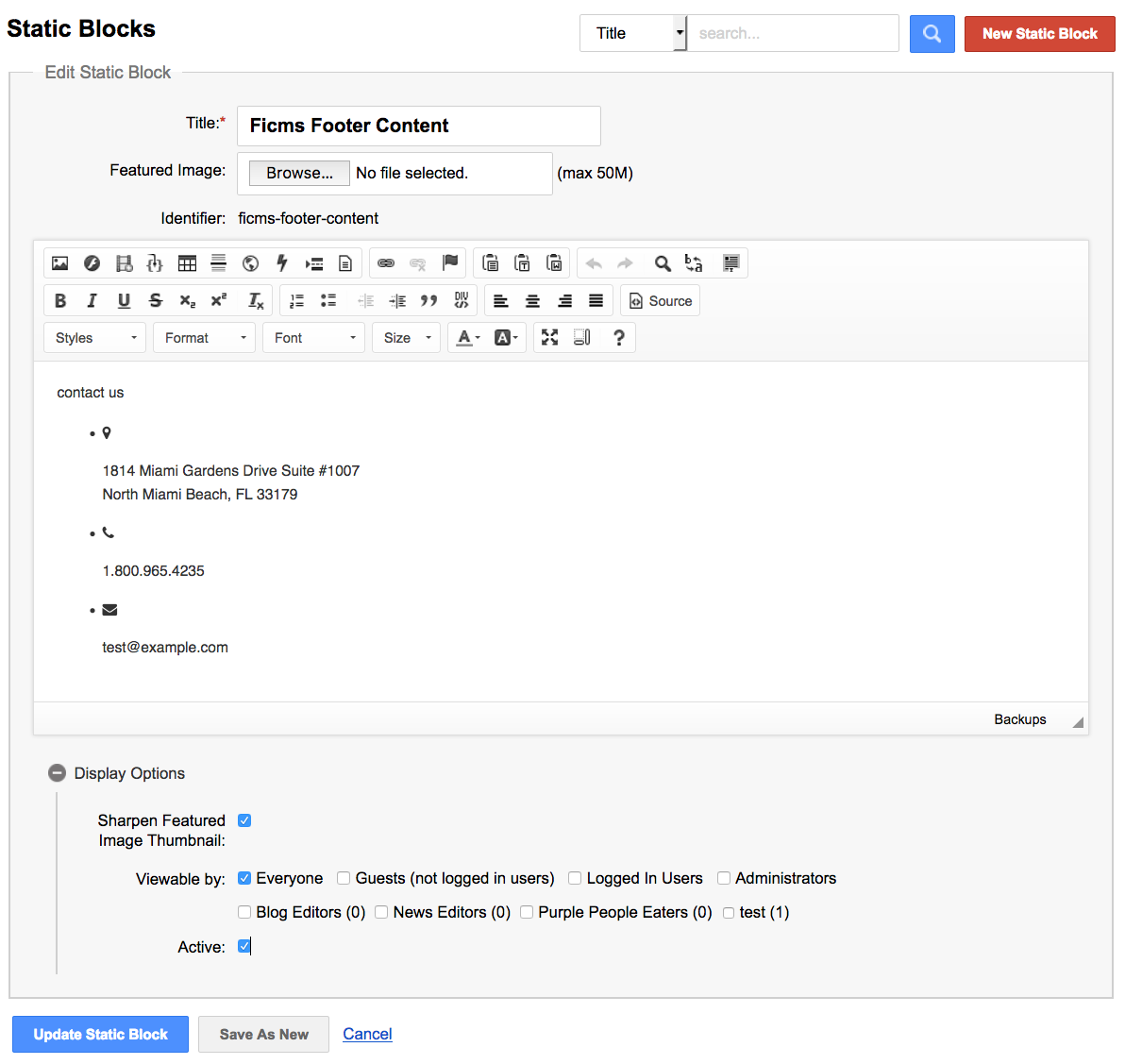Insert a table using the toolbar
Screen dimensions: 1125x1064
(187, 263)
